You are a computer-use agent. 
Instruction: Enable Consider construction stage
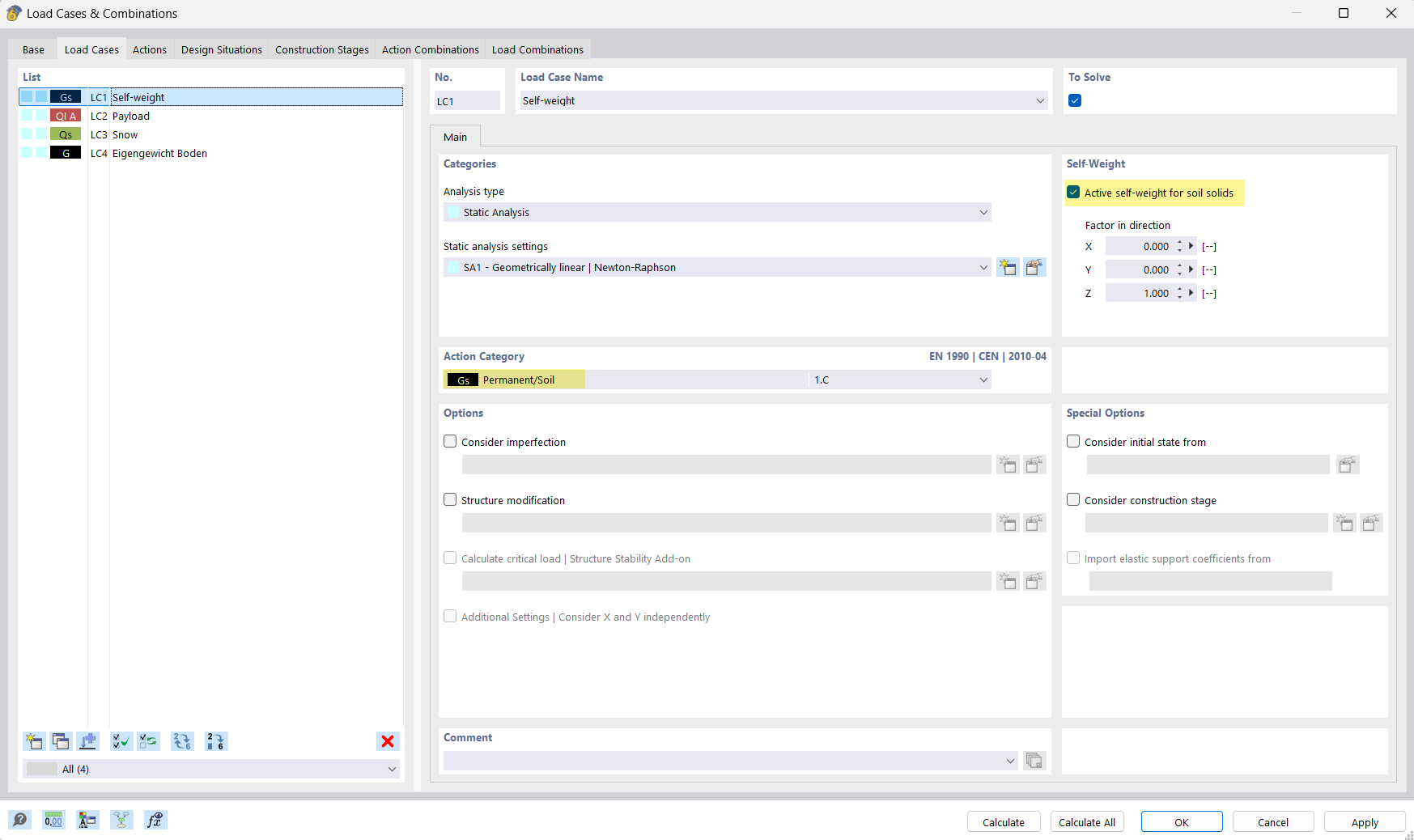[x=1073, y=500]
